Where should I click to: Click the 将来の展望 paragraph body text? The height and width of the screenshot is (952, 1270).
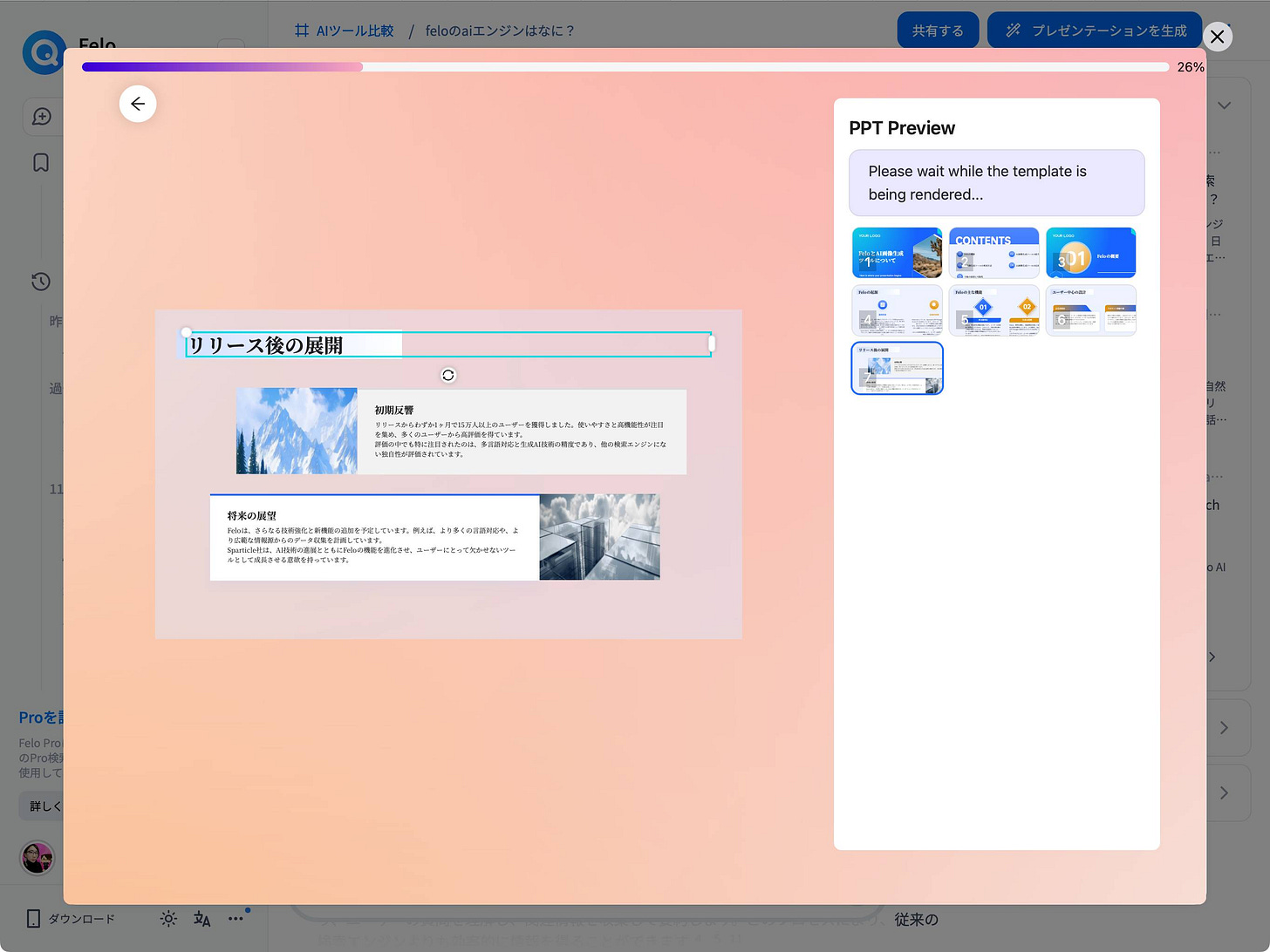click(x=373, y=545)
